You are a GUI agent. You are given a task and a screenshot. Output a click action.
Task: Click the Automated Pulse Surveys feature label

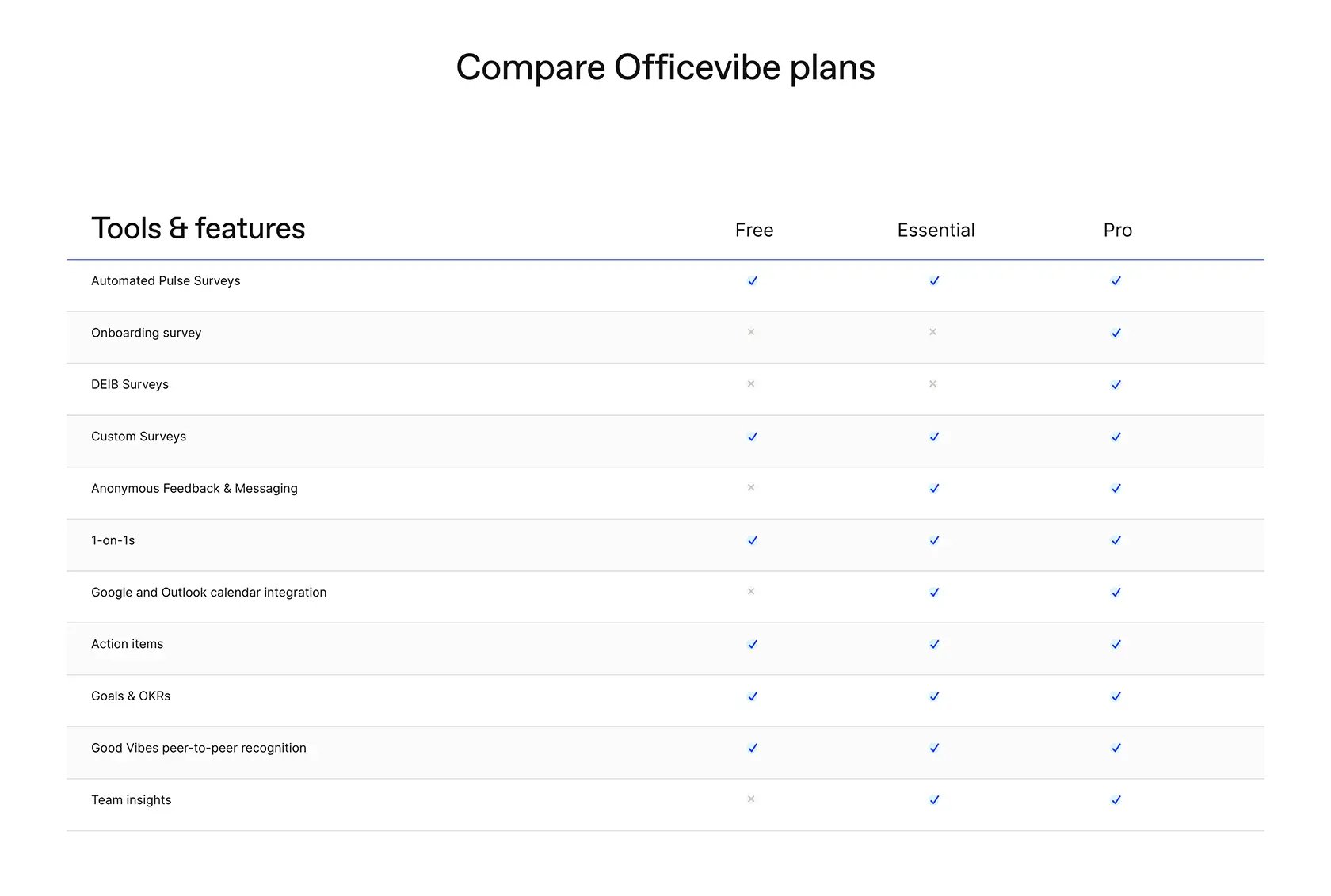[166, 280]
